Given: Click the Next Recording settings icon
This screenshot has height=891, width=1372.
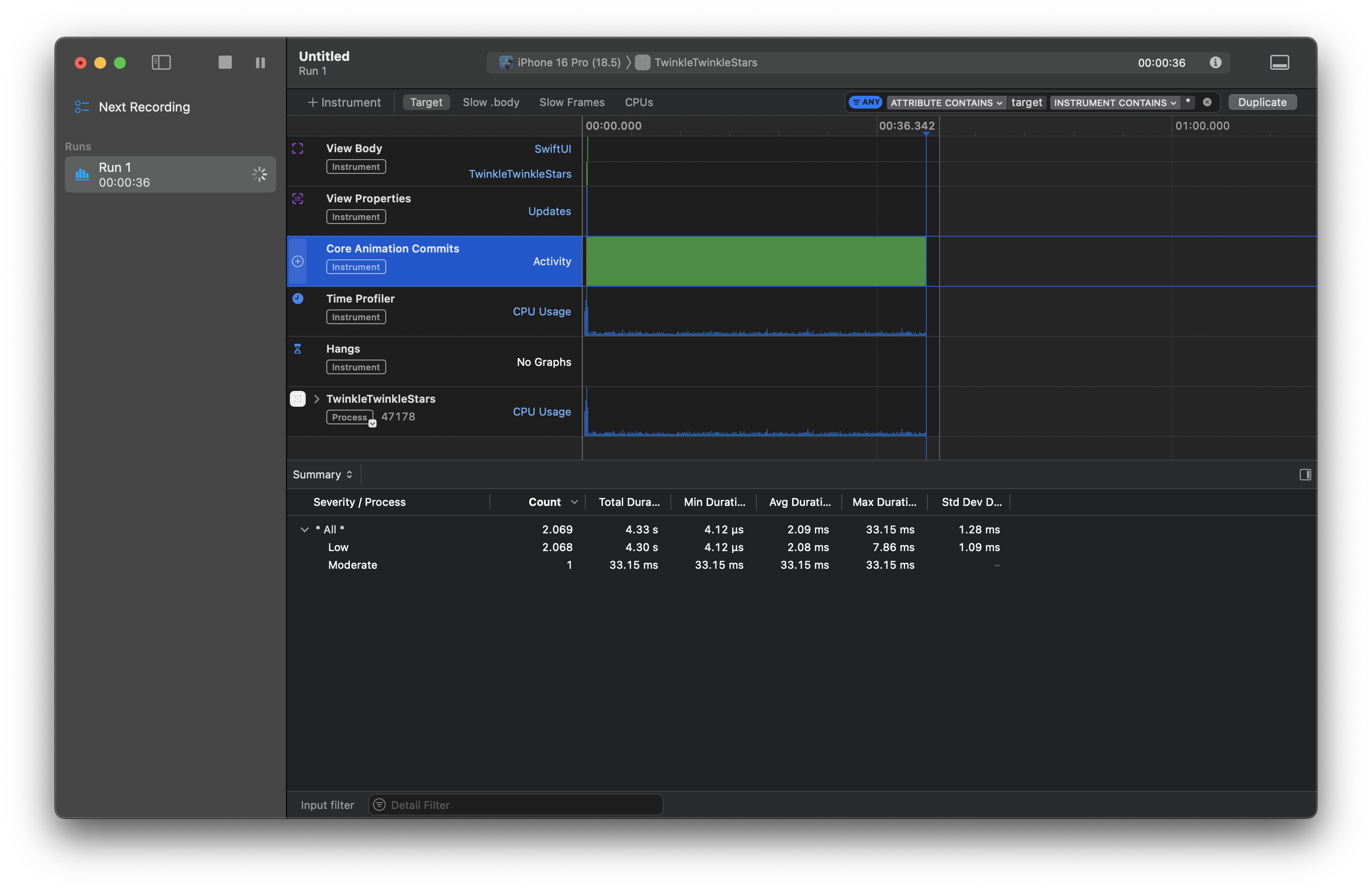Looking at the screenshot, I should (x=81, y=107).
